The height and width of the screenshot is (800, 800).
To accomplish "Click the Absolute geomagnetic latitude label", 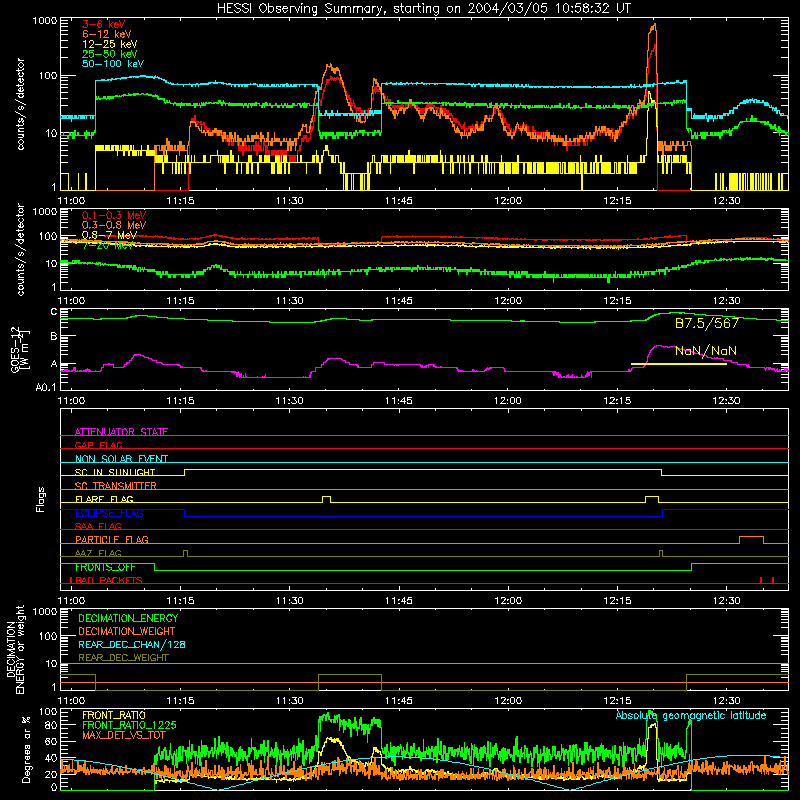I will 691,715.
